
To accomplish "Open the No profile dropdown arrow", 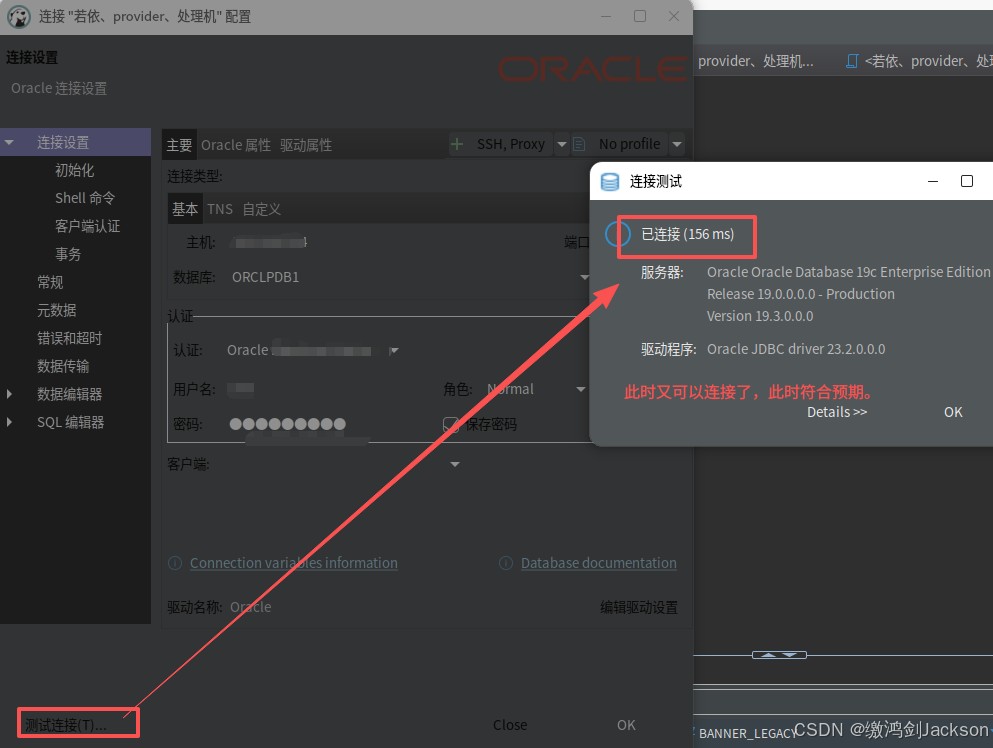I will point(677,144).
